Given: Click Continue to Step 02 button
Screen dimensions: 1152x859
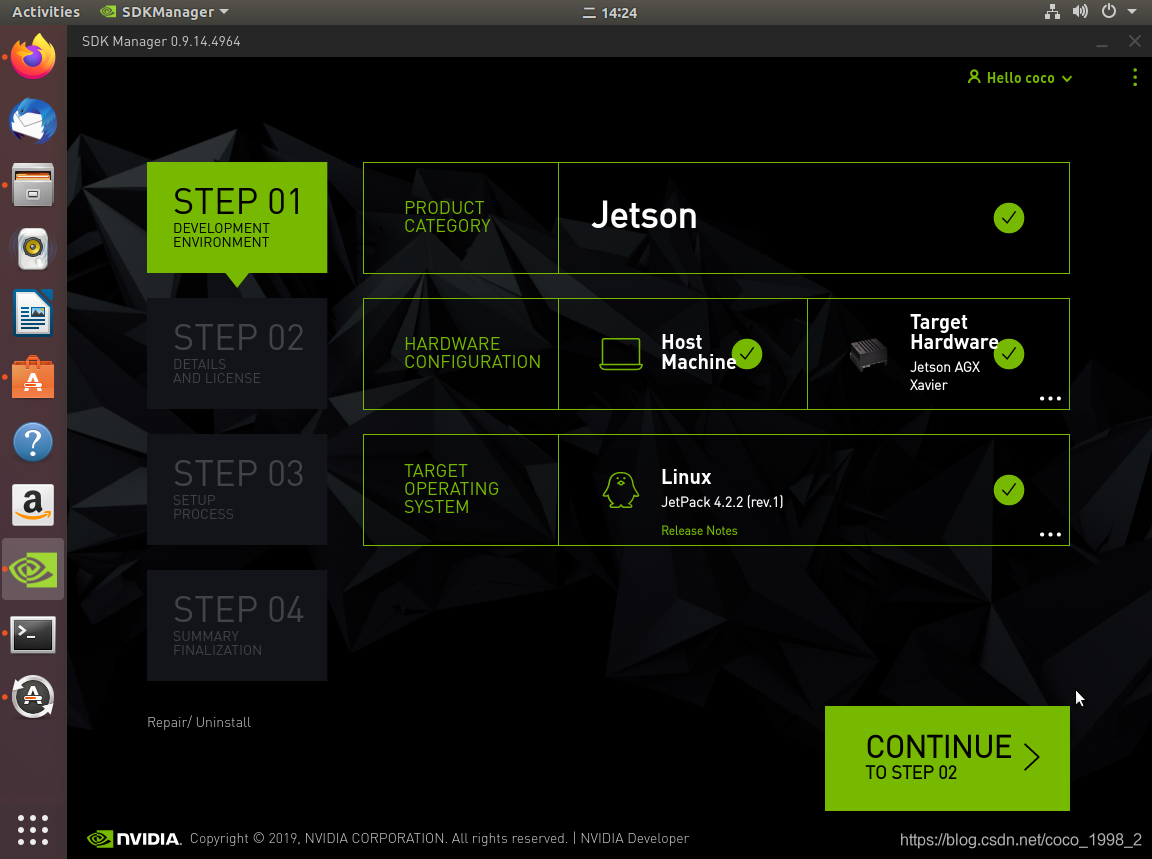Looking at the screenshot, I should tap(947, 758).
